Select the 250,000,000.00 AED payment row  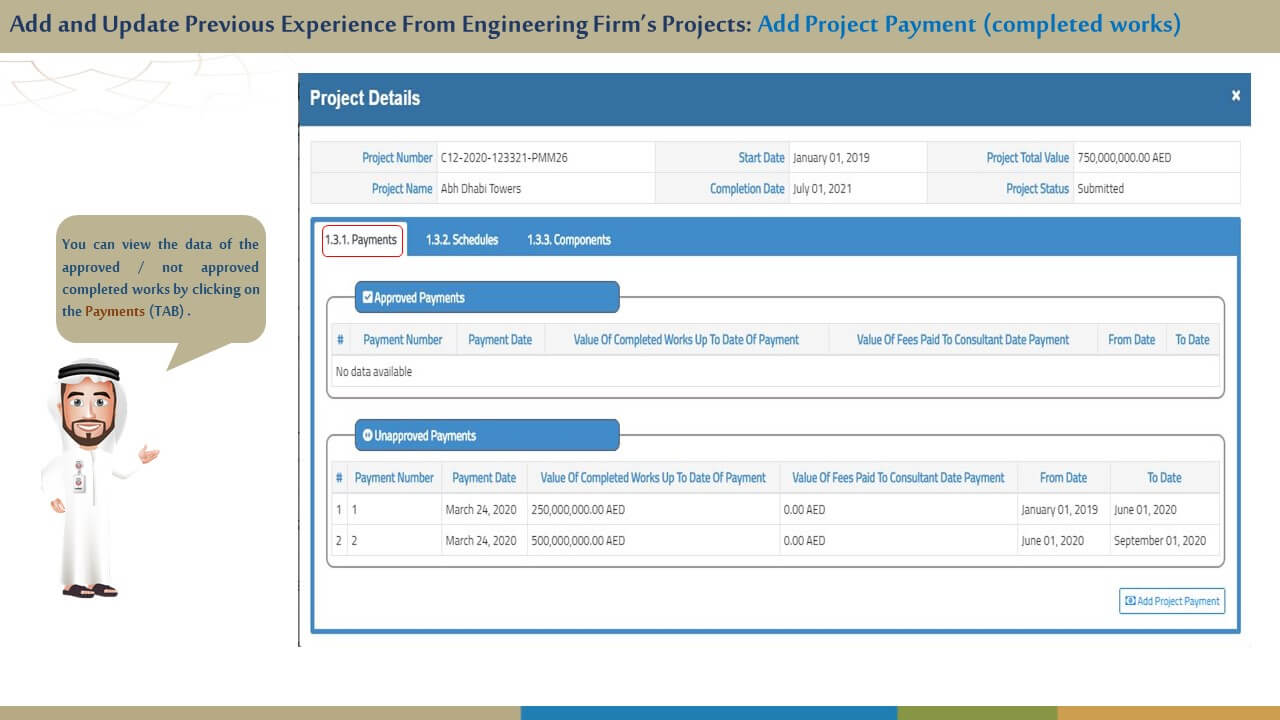[x=577, y=510]
